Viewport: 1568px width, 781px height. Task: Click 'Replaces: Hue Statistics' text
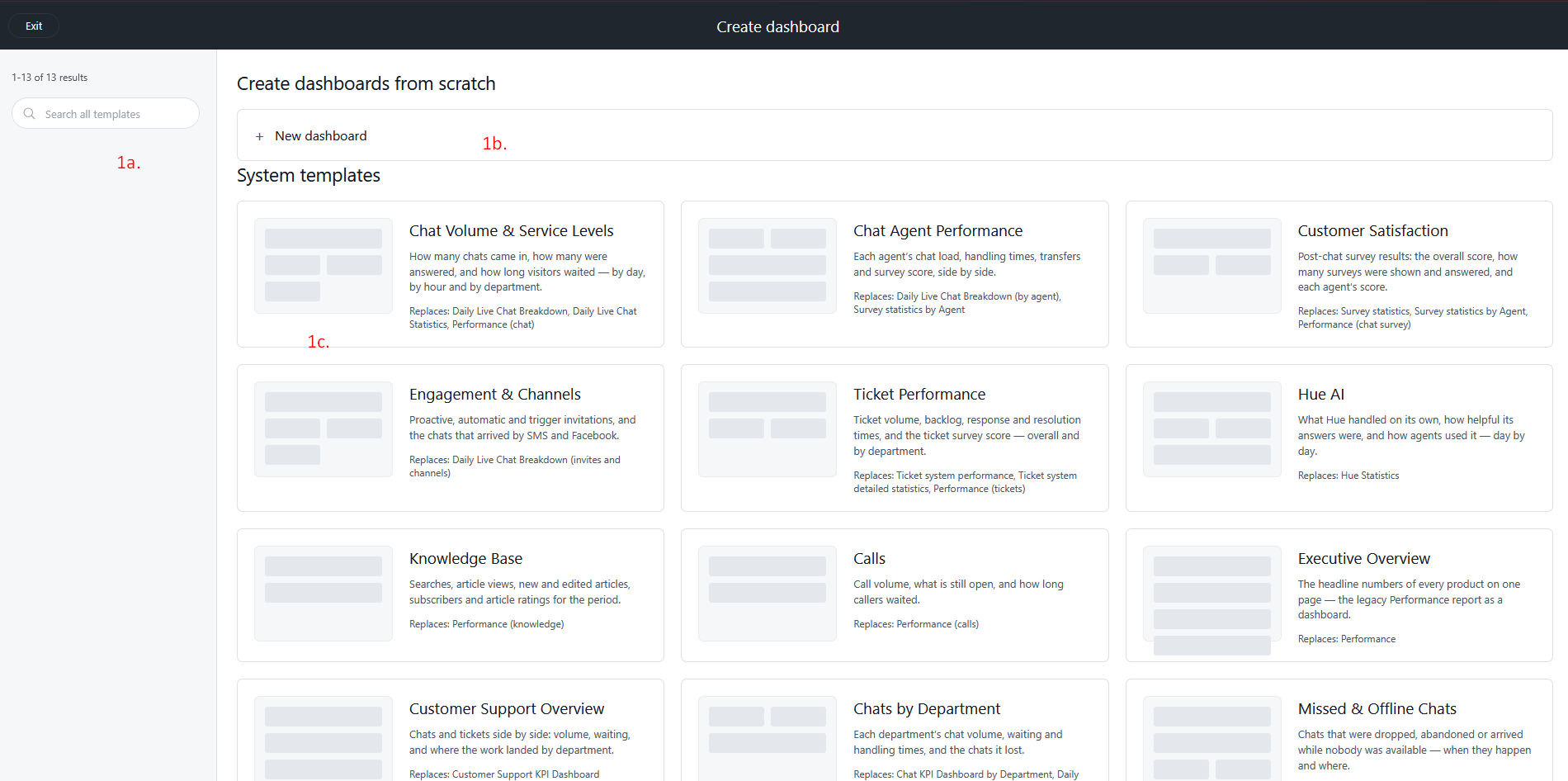coord(1348,476)
